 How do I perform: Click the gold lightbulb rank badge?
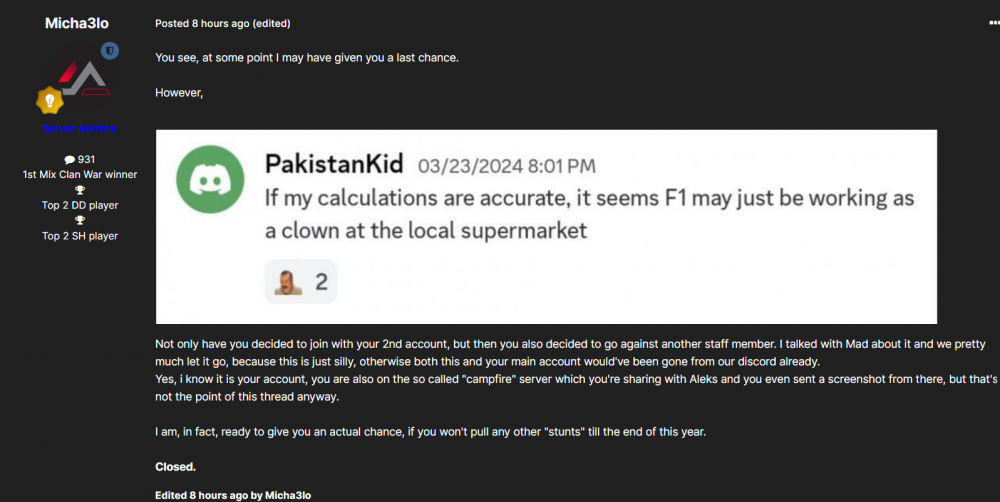click(x=50, y=100)
